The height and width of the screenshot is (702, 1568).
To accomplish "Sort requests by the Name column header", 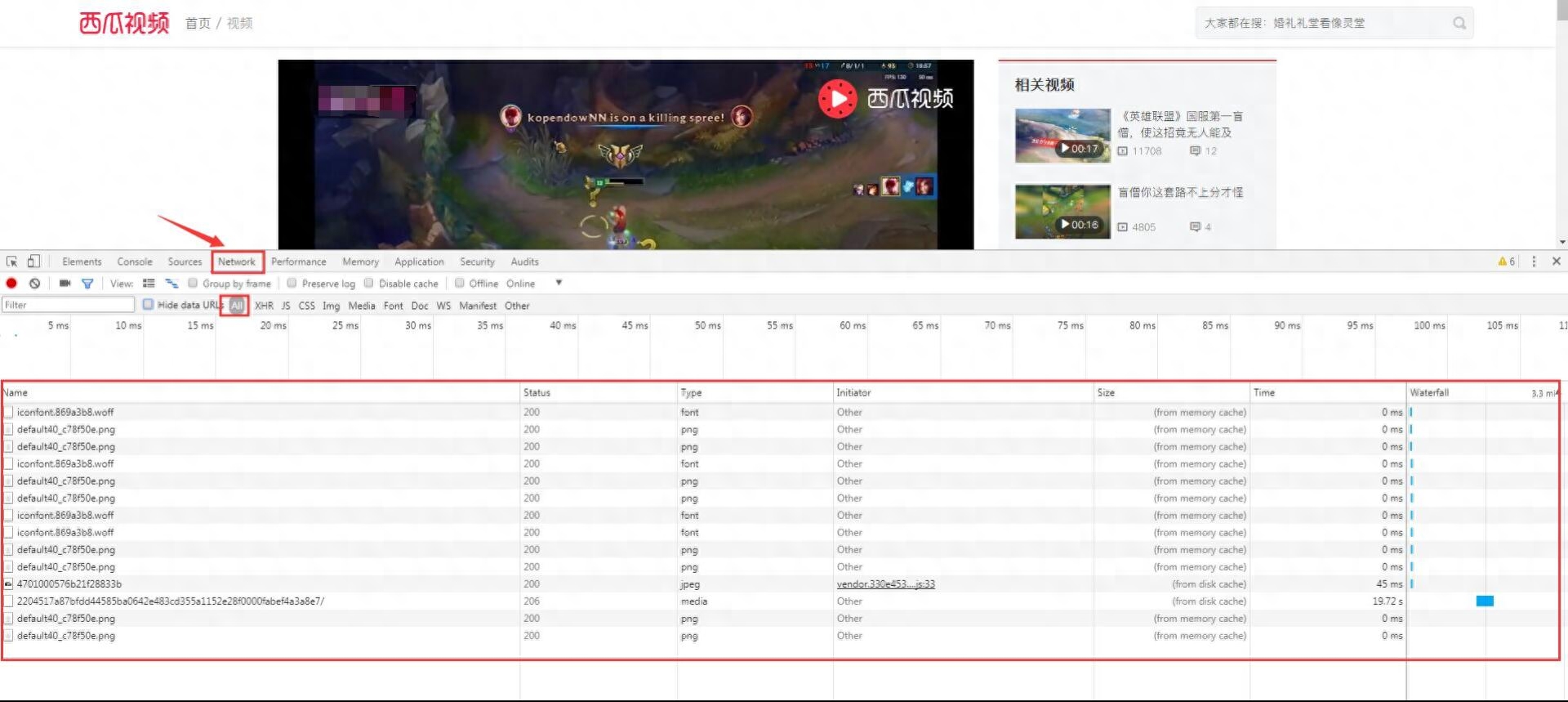I will click(261, 392).
